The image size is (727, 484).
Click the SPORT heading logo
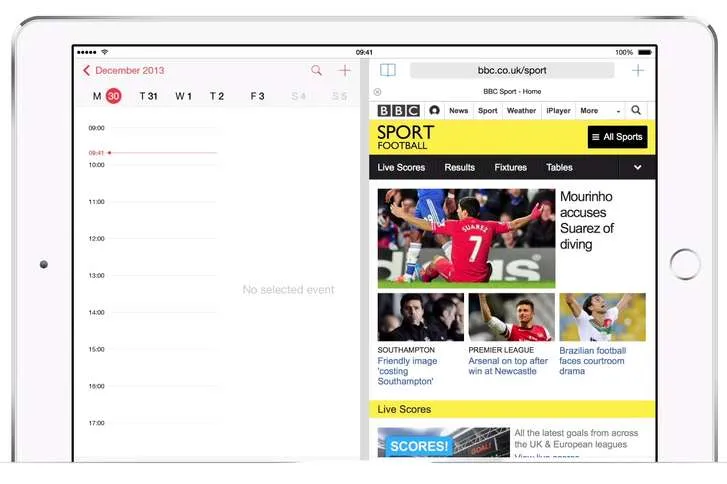tap(405, 132)
